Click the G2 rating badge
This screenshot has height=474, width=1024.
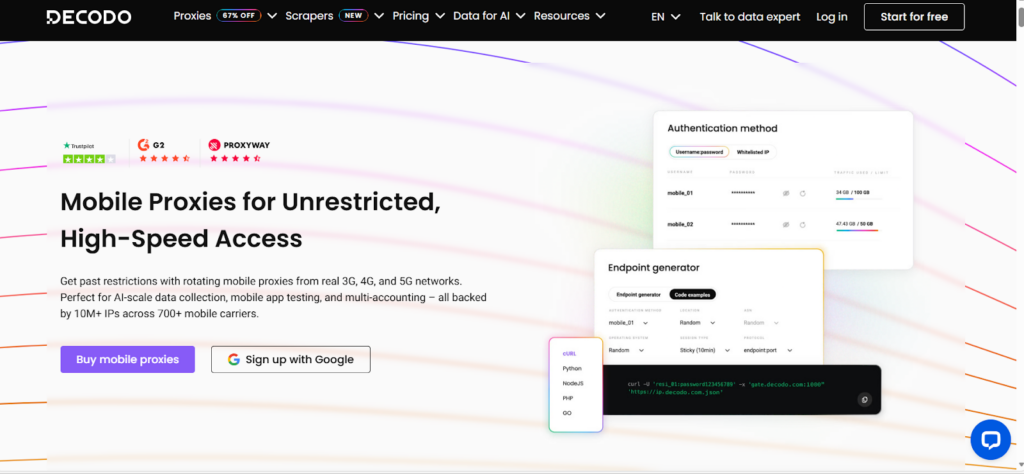point(163,151)
